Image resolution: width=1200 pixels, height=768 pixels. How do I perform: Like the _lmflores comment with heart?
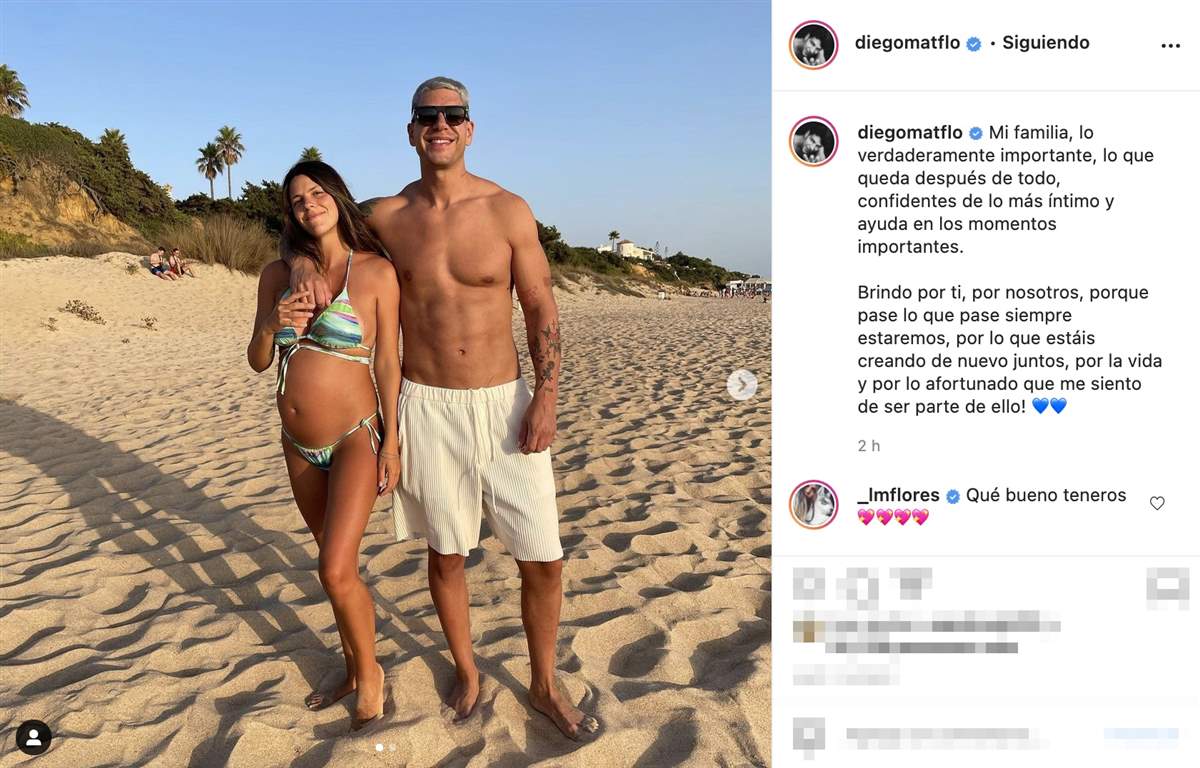1157,503
